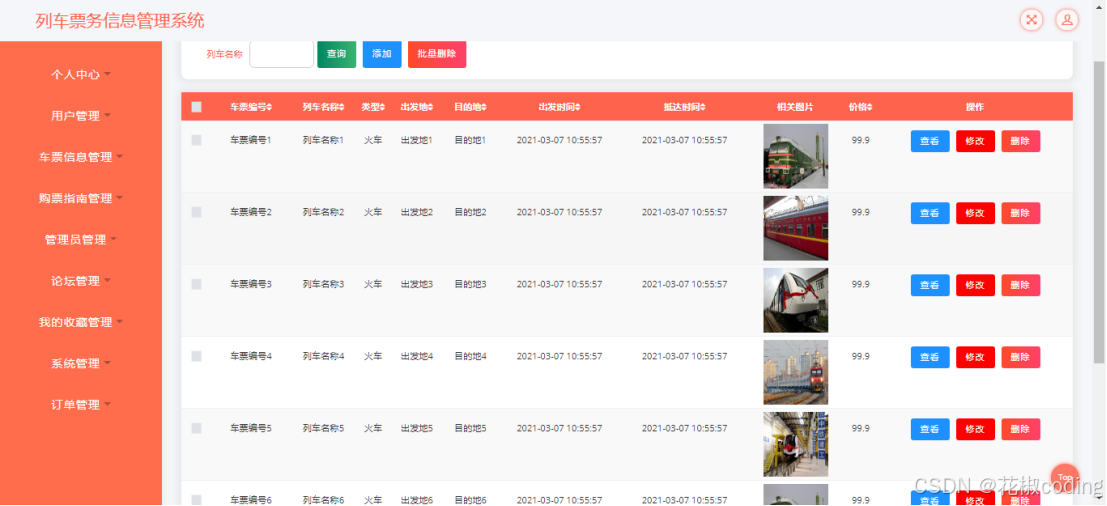Select the checkbox for row 车票编号1

pos(196,140)
